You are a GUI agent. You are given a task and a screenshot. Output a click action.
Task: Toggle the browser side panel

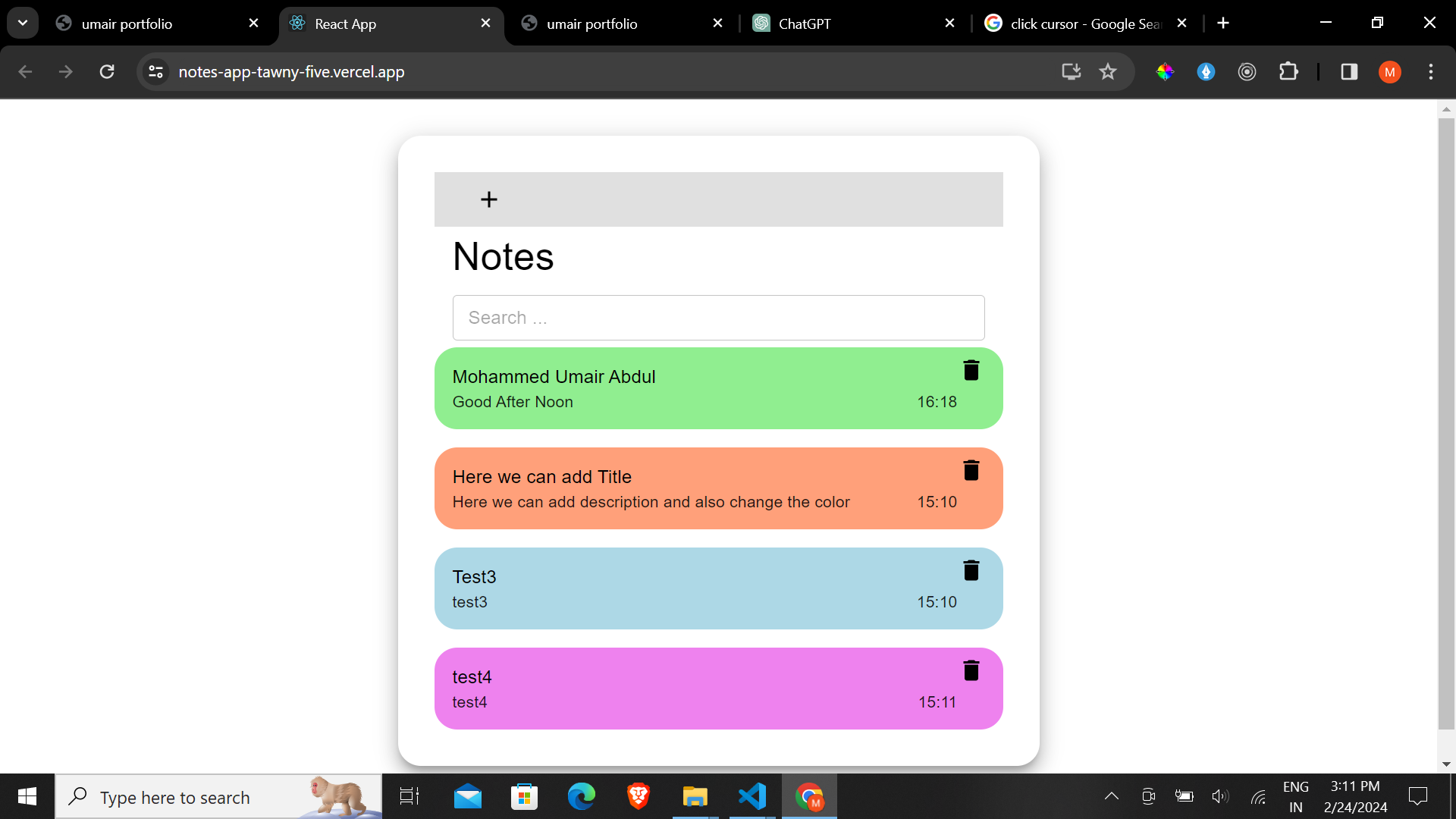click(1349, 72)
